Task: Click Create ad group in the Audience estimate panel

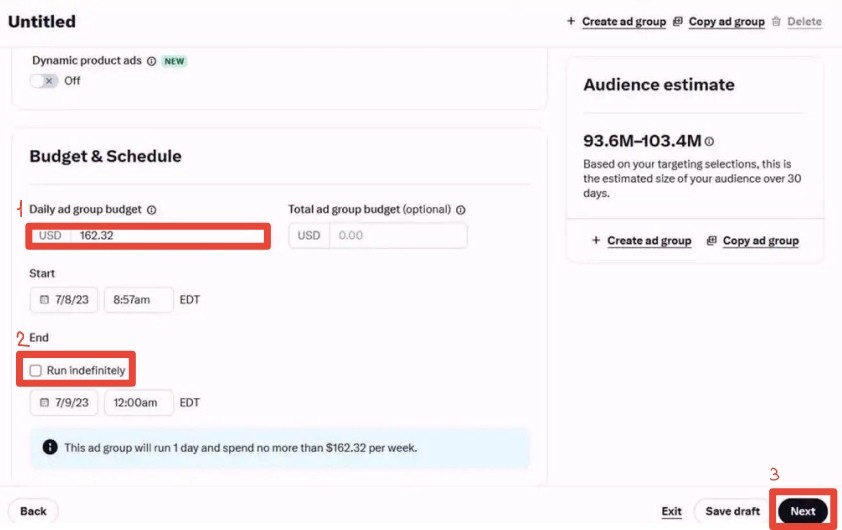Action: (641, 241)
